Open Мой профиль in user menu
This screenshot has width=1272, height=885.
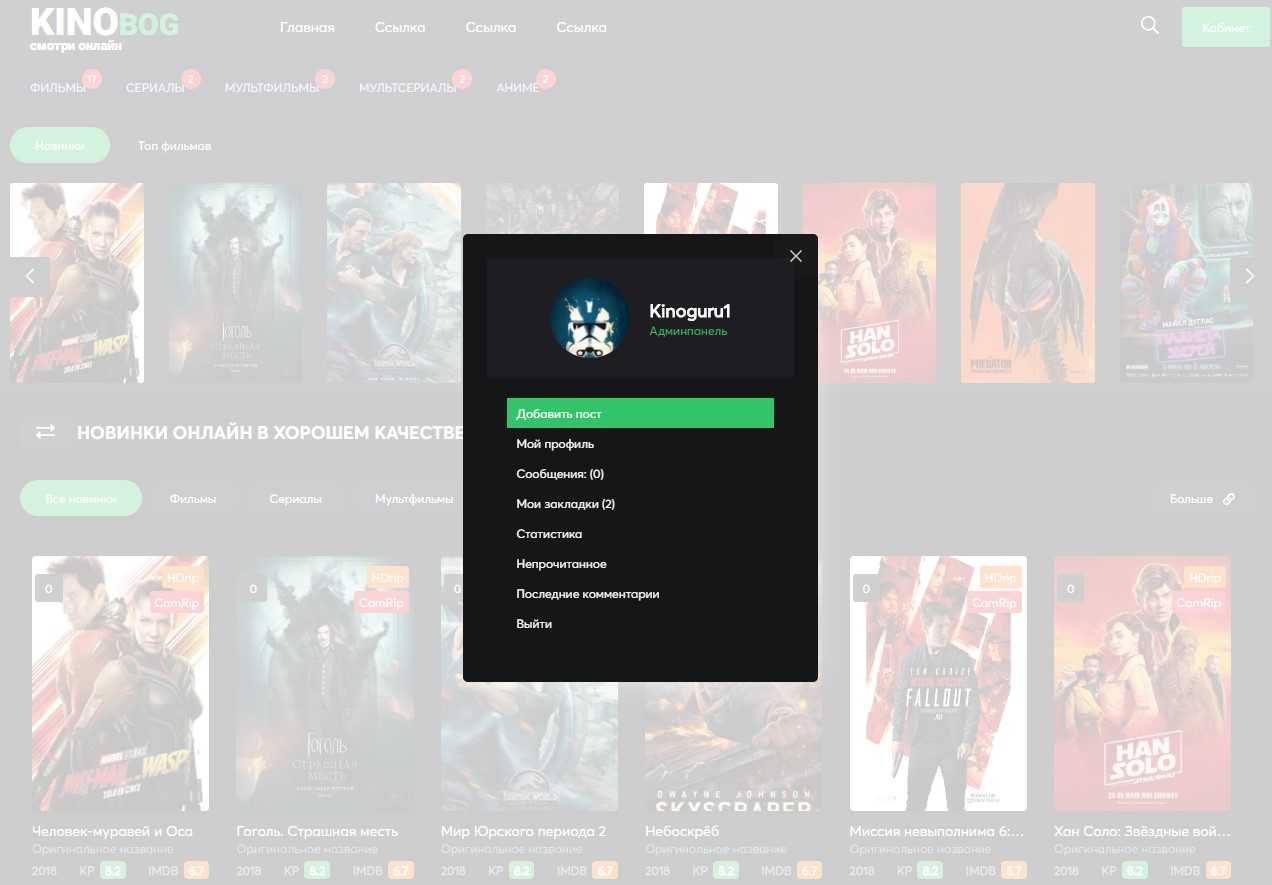(x=555, y=444)
